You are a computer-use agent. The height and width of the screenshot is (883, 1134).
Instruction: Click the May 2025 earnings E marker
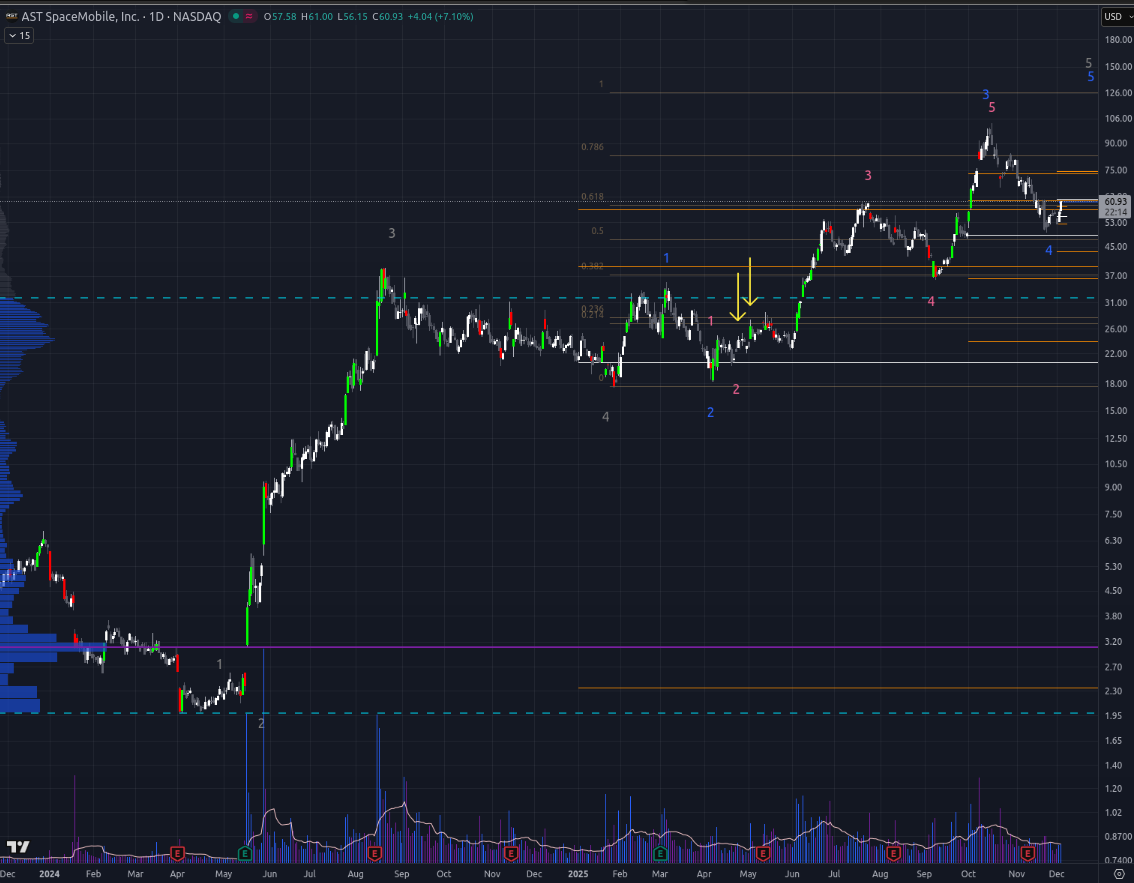point(762,853)
